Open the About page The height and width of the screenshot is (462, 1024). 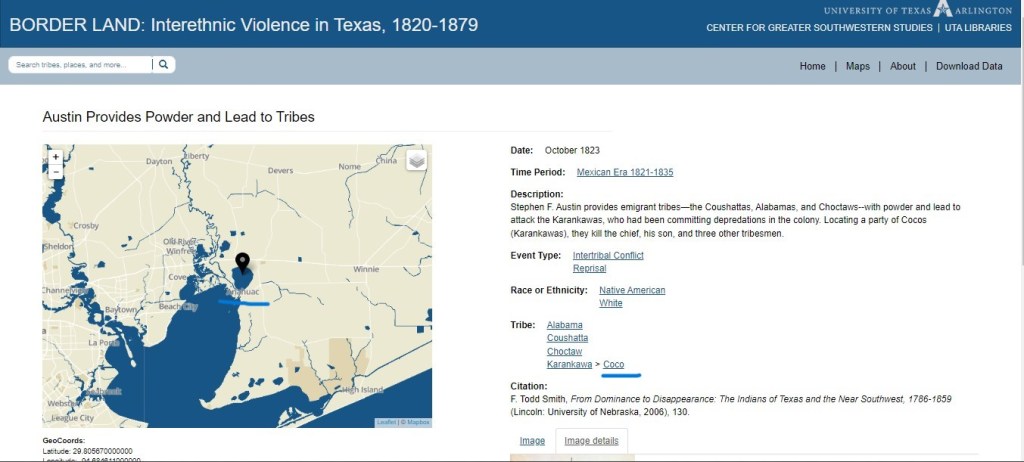point(902,66)
